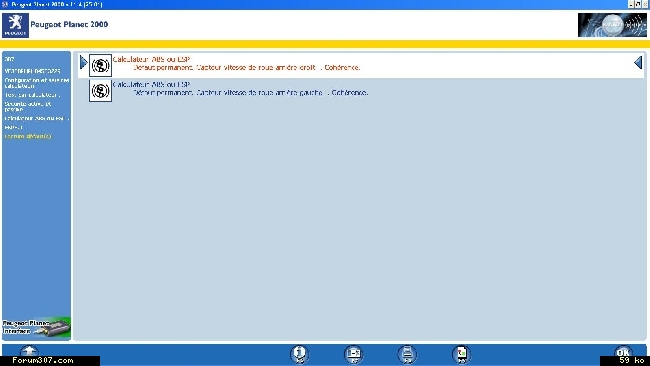Click the Peugeot Planet Interface image
This screenshot has width=650, height=366.
[36, 328]
